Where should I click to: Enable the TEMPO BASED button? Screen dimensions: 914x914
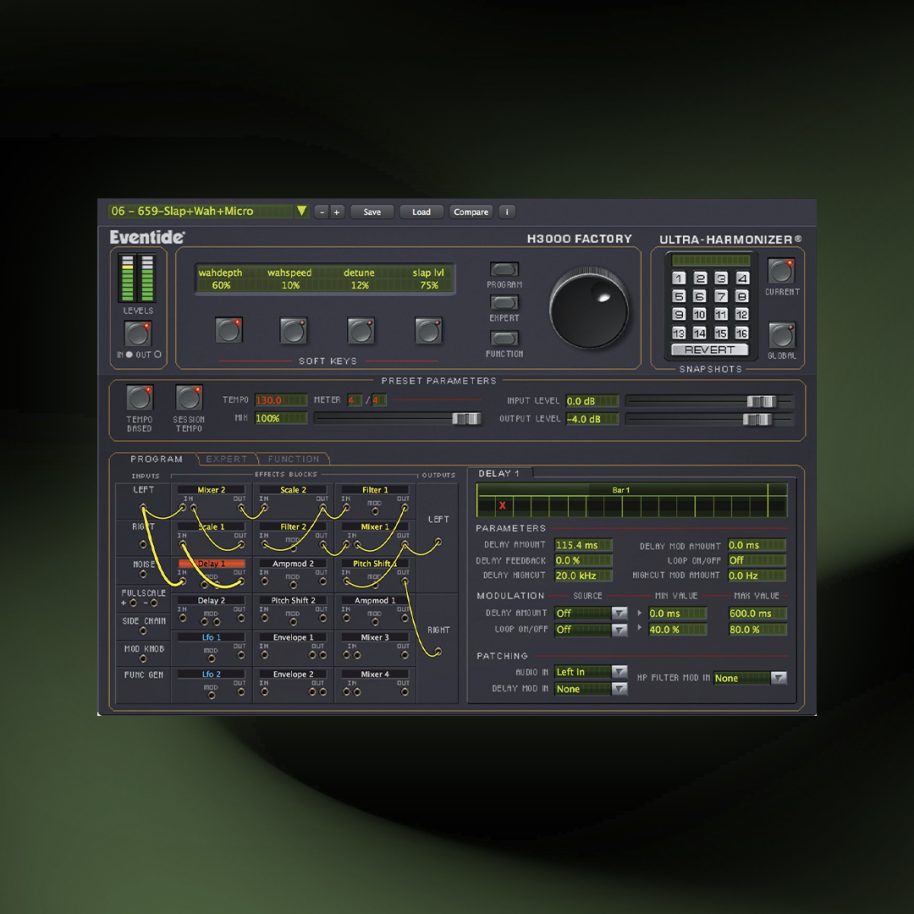[x=139, y=397]
